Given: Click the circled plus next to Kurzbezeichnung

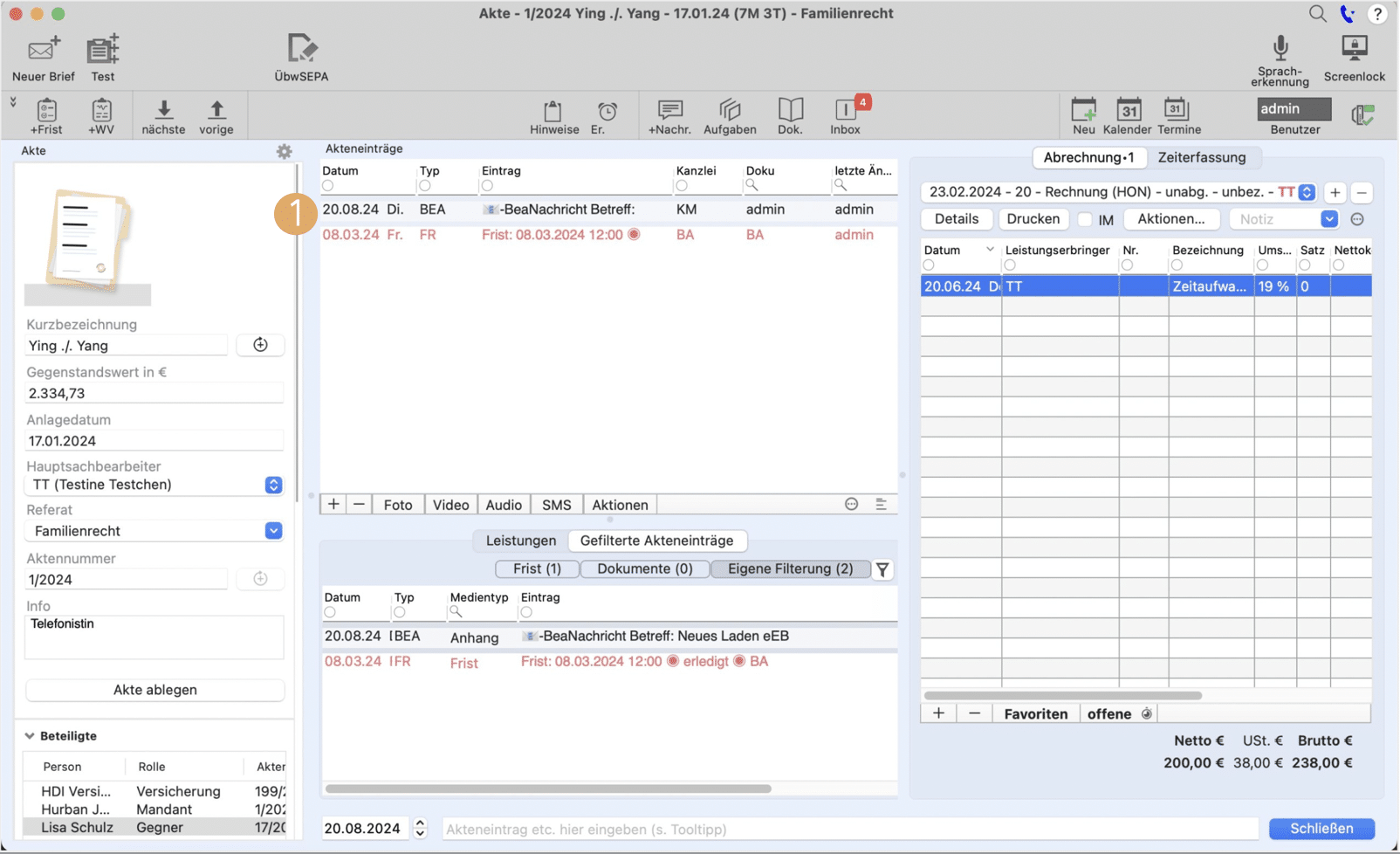Looking at the screenshot, I should point(260,344).
